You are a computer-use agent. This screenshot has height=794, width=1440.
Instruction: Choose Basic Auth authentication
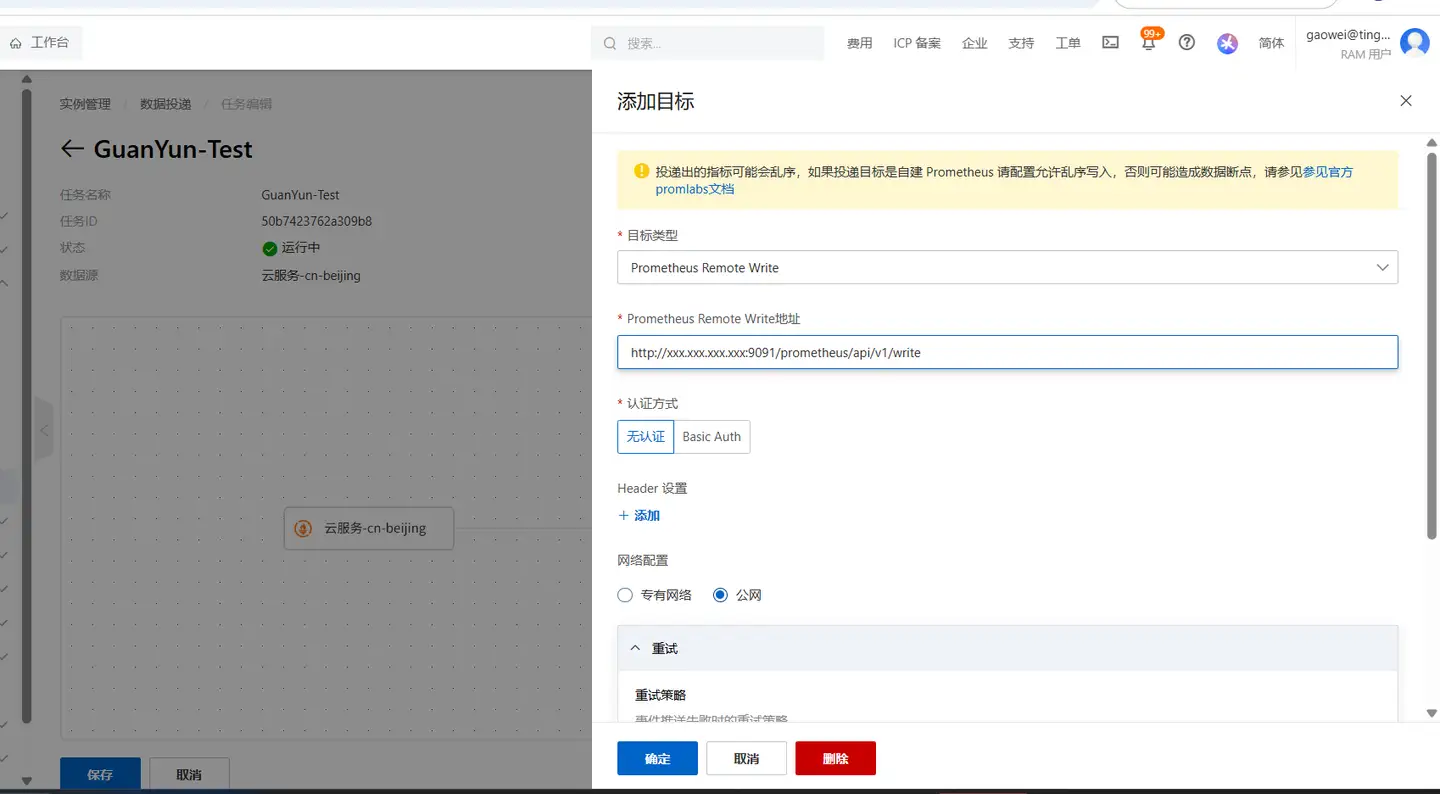tap(711, 437)
